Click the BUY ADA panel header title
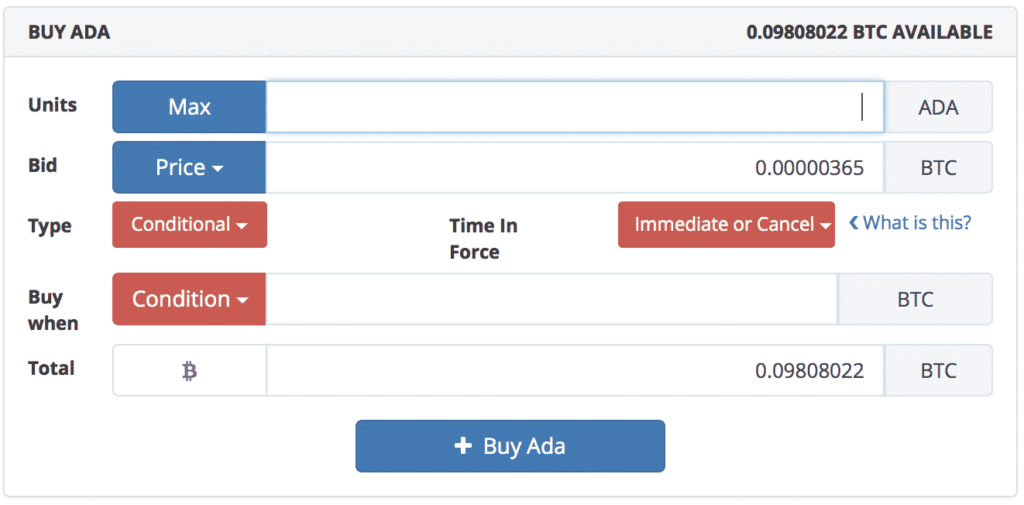 click(69, 33)
